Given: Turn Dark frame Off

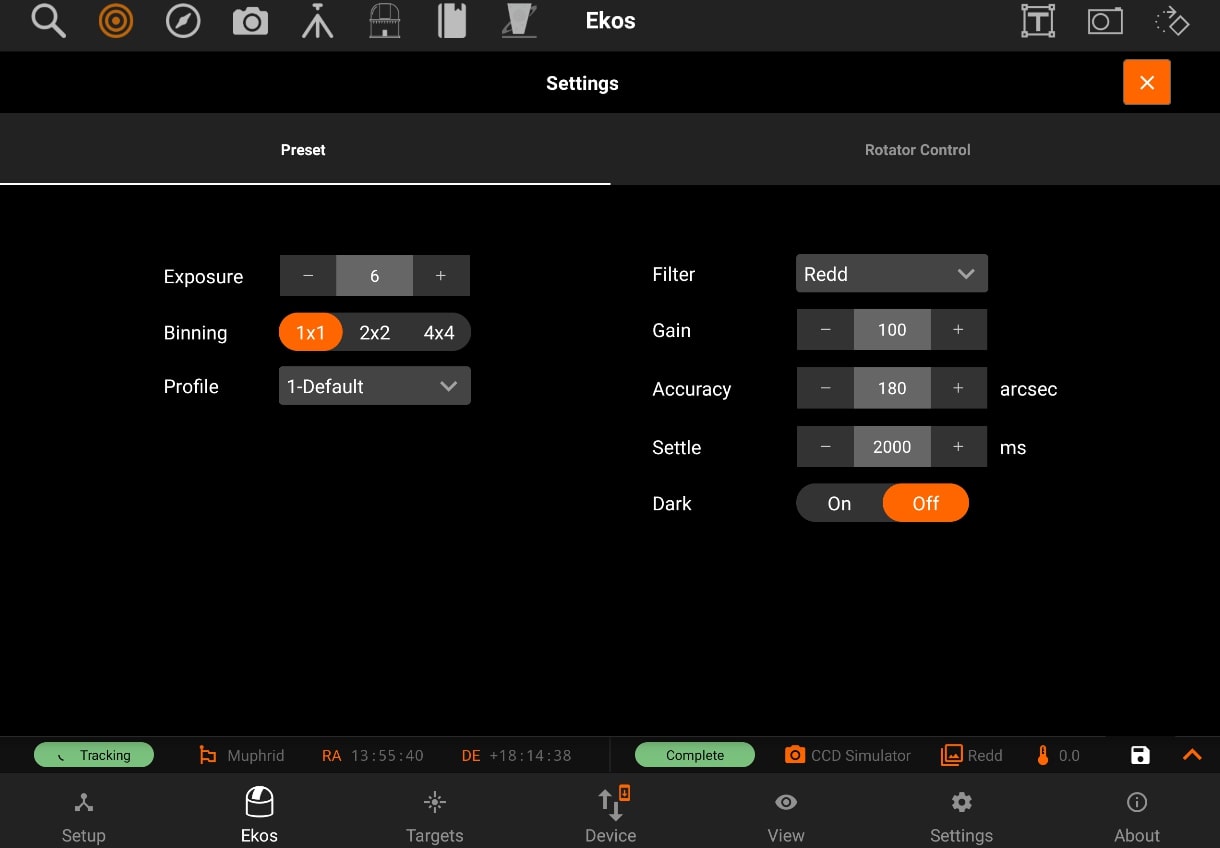Looking at the screenshot, I should click(926, 504).
